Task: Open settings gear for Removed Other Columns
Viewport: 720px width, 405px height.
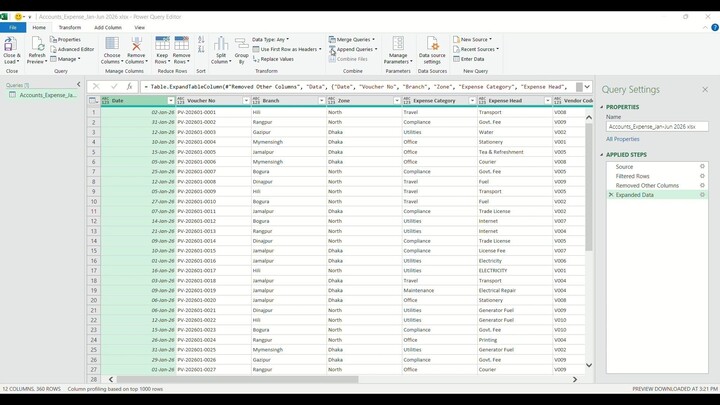Action: (702, 186)
